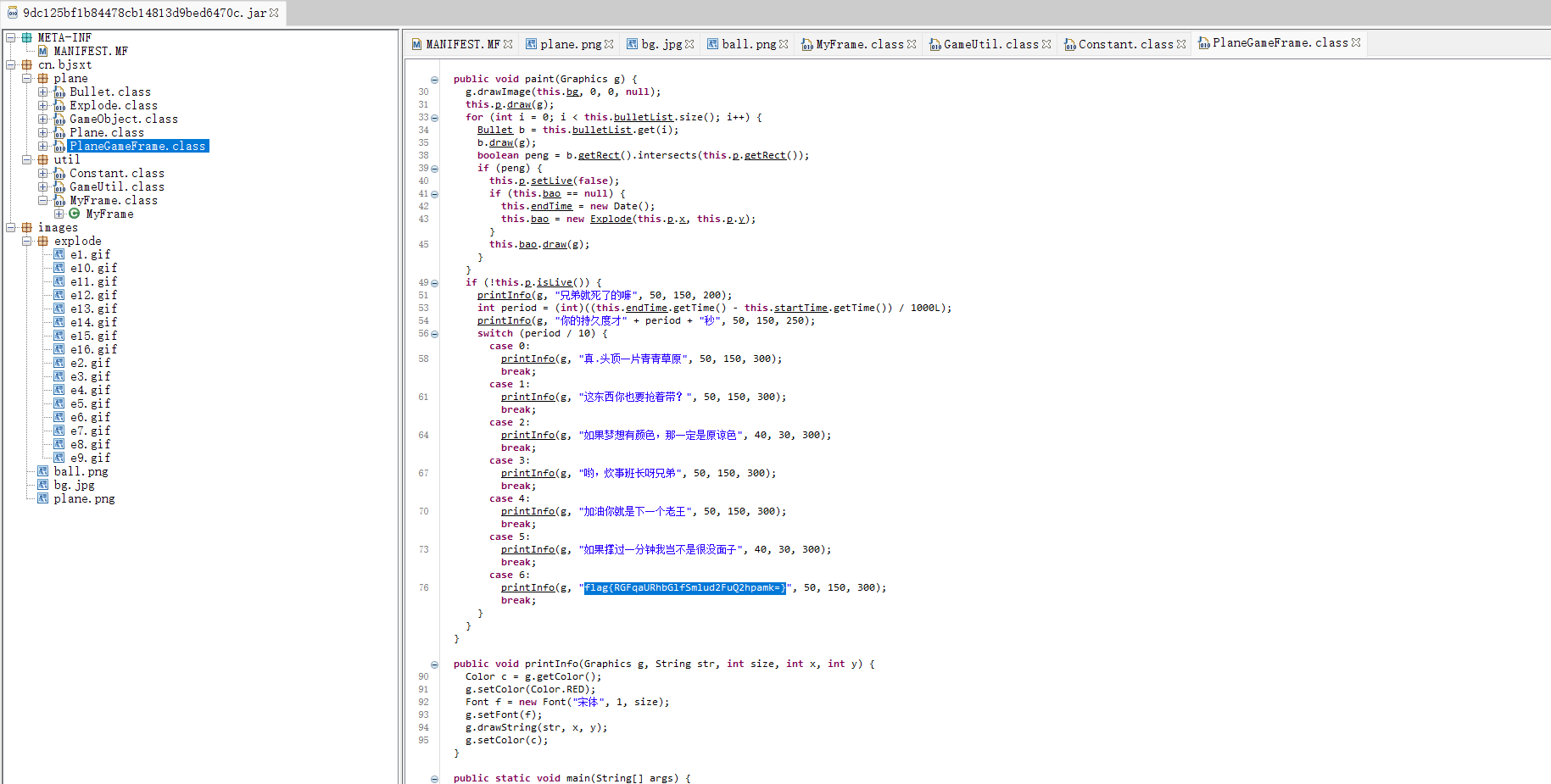This screenshot has width=1551, height=784.
Task: Click the e16.gif image icon
Action: pyautogui.click(x=59, y=349)
